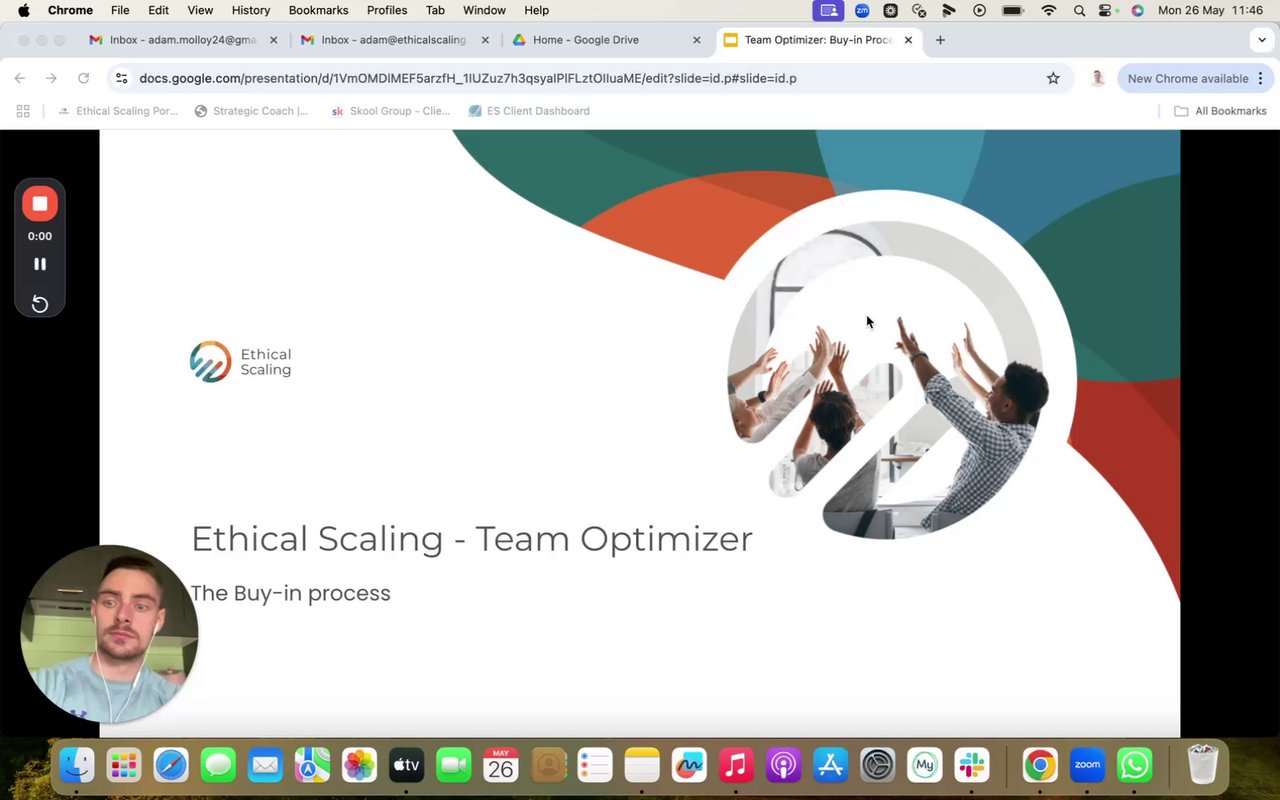This screenshot has height=800, width=1280.
Task: Click the Zoom icon in the menu bar
Action: [x=862, y=10]
